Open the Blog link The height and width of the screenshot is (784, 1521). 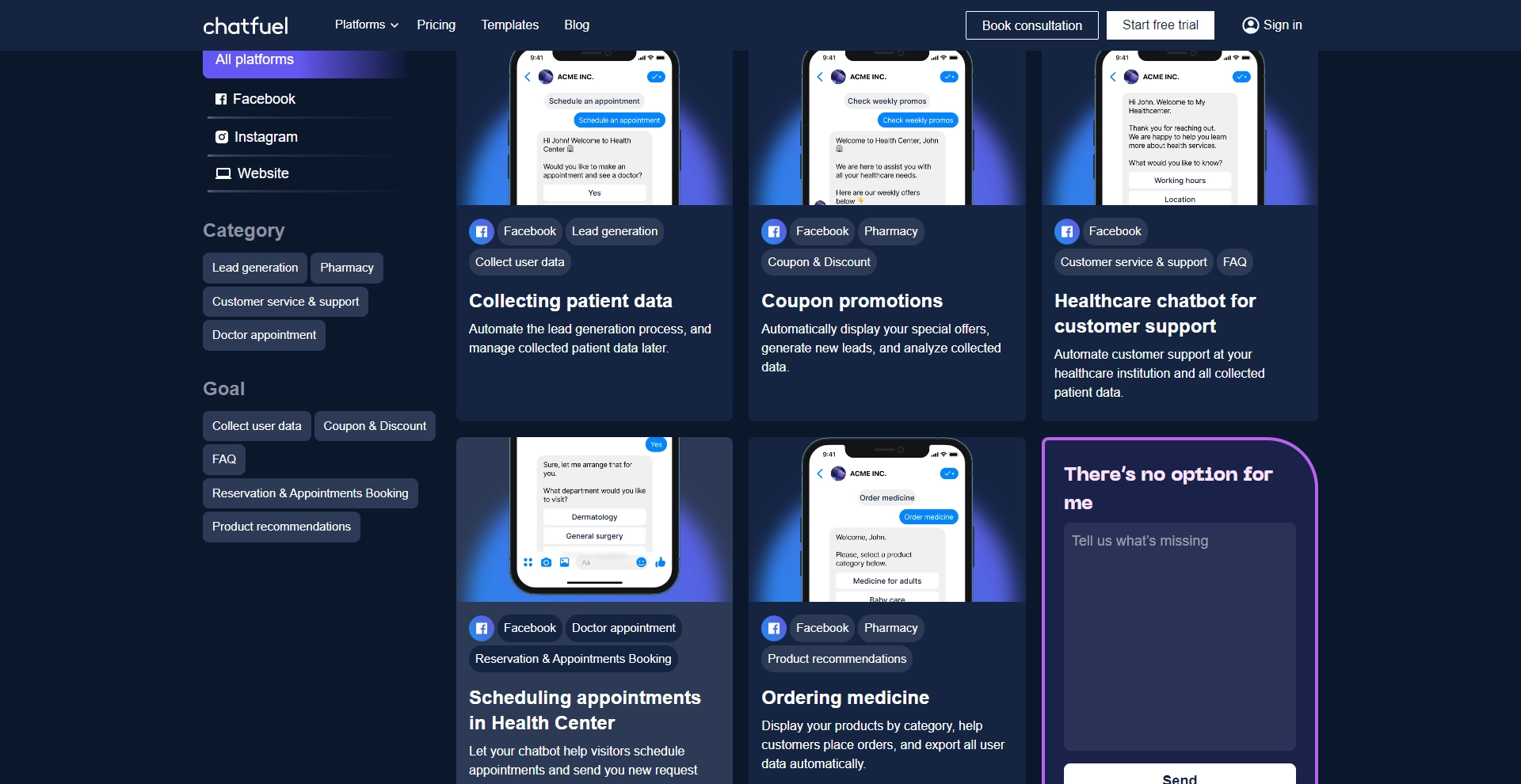[x=576, y=25]
